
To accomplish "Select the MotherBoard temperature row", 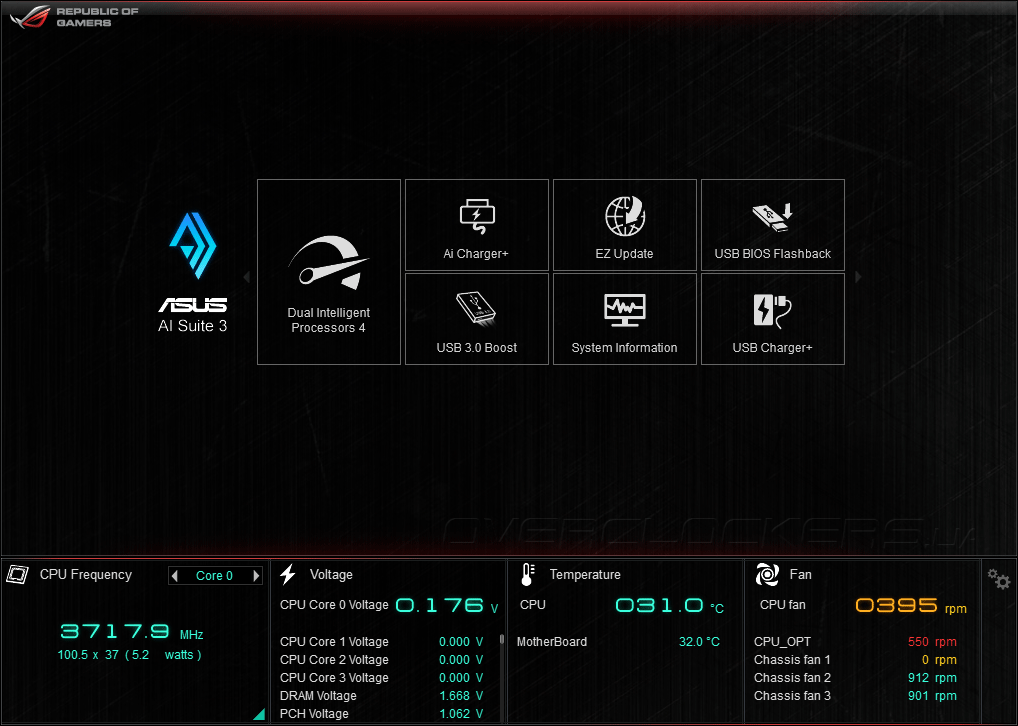I will 619,642.
